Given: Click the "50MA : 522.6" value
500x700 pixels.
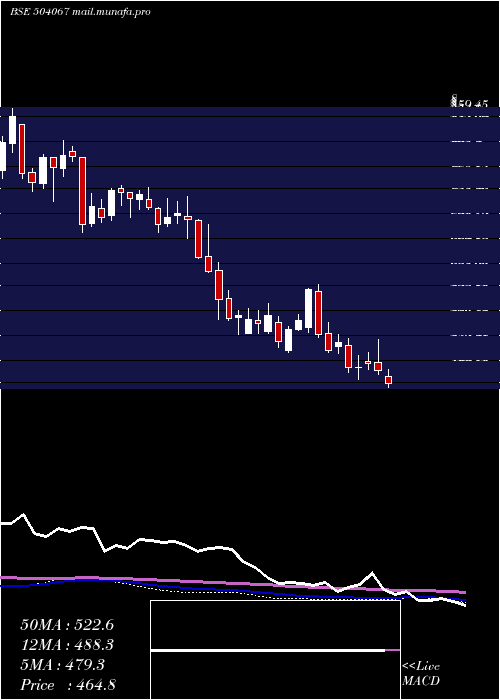Looking at the screenshot, I should pyautogui.click(x=67, y=625).
